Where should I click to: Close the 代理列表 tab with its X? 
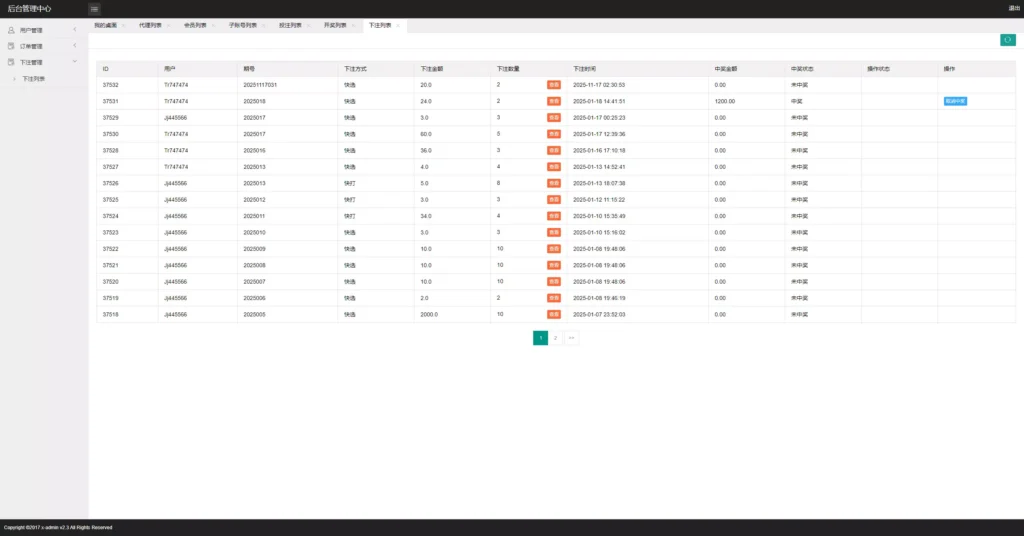168,25
